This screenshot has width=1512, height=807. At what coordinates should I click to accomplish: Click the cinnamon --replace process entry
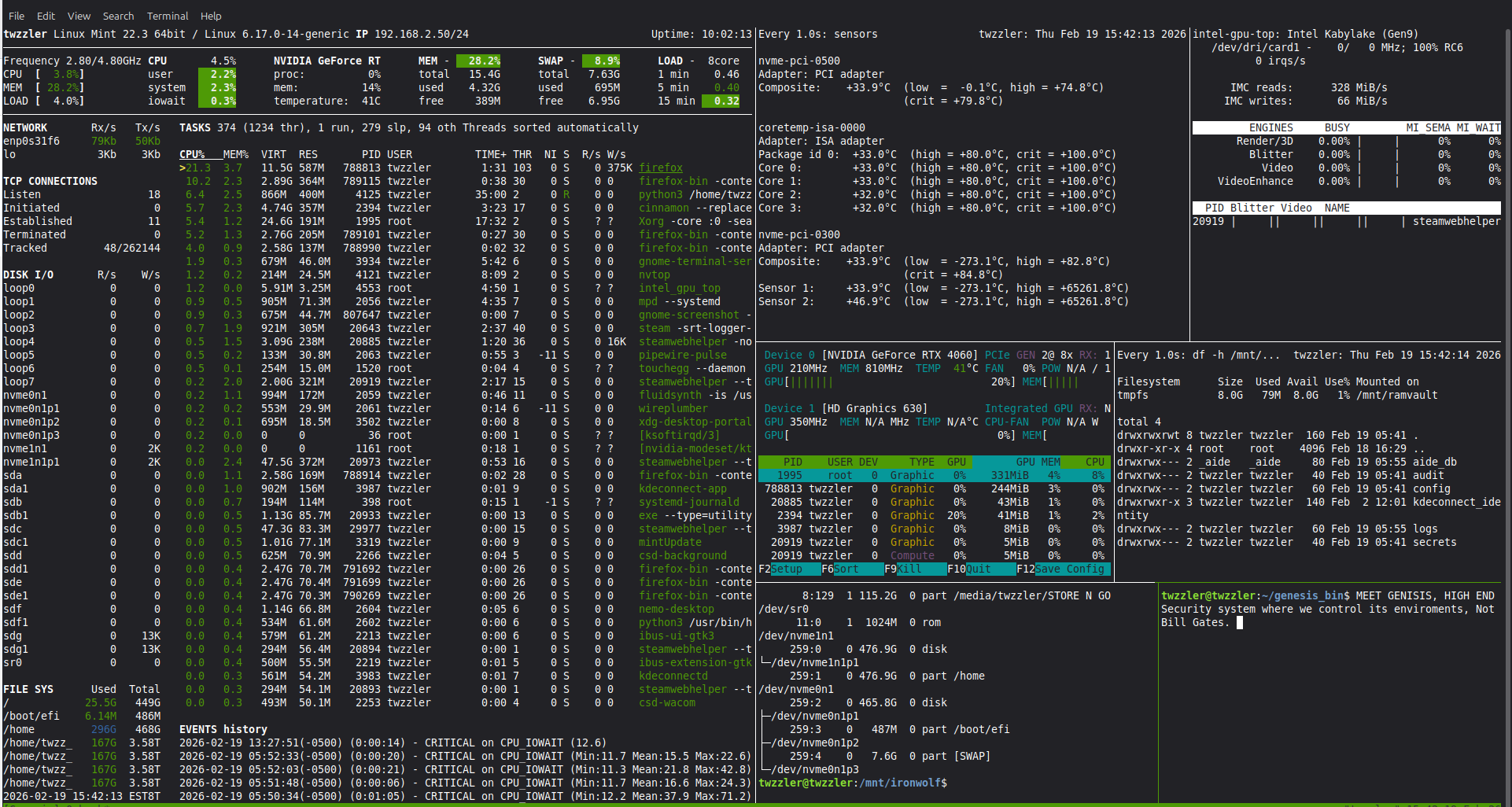point(695,208)
